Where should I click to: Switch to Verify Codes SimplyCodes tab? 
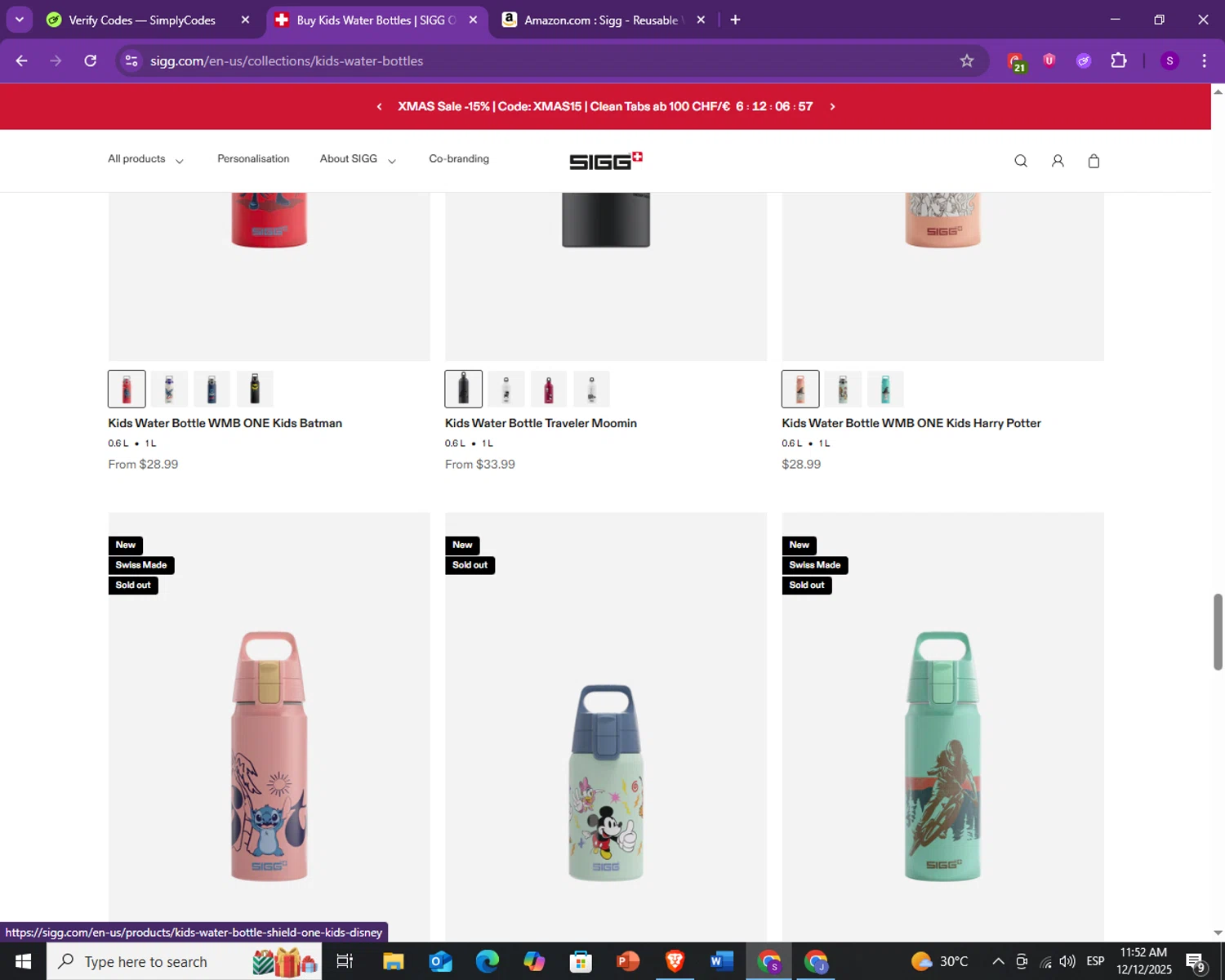[x=142, y=20]
